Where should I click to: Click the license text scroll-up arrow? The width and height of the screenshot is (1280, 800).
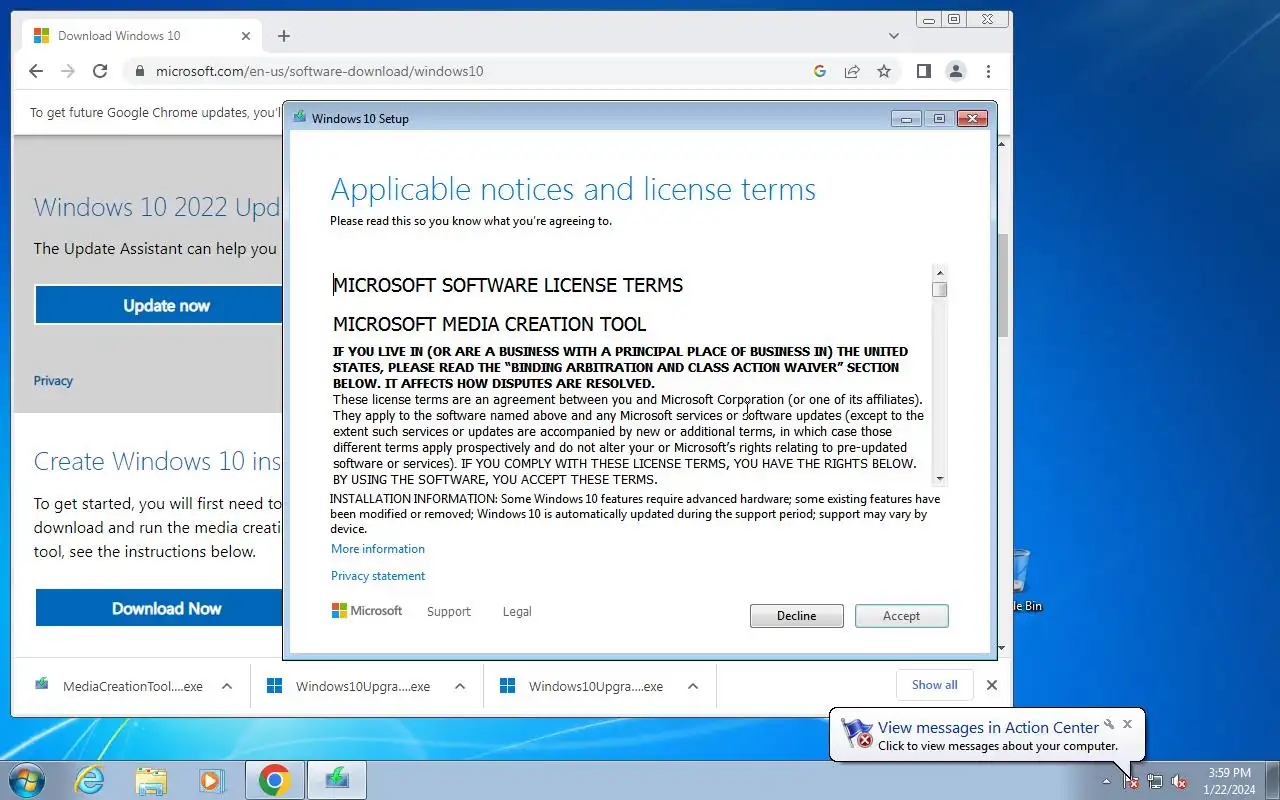(x=939, y=272)
